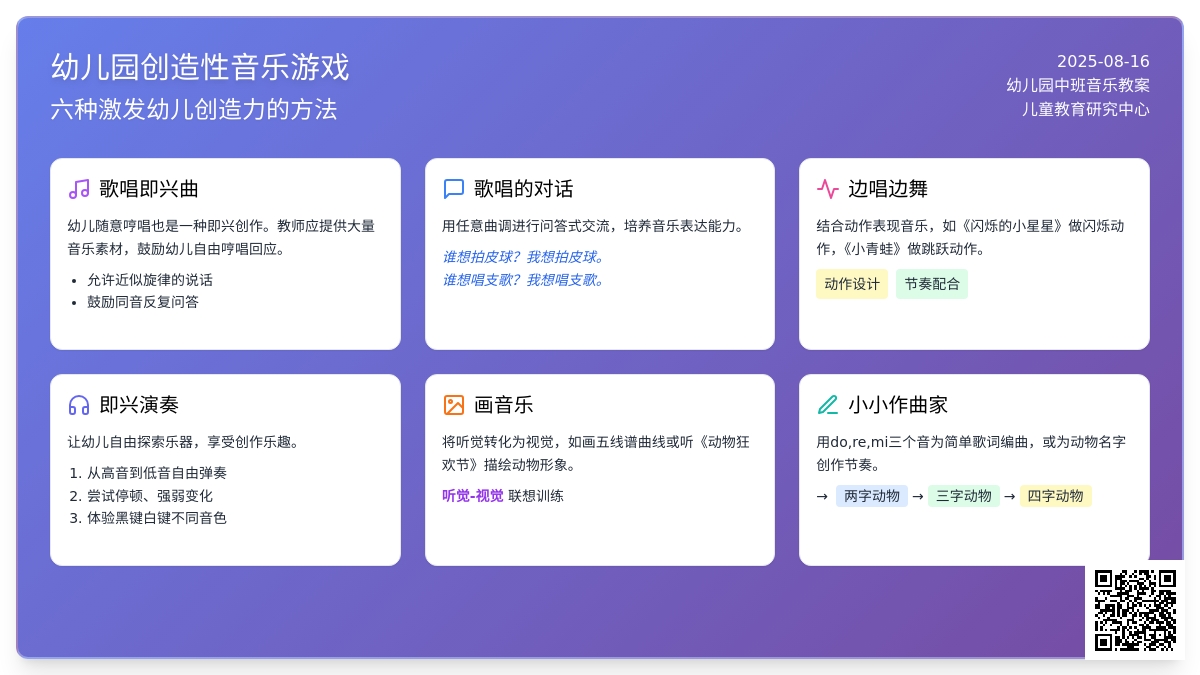Click list item 体验黑键白键不同音色
The height and width of the screenshot is (675, 1200).
pos(157,518)
